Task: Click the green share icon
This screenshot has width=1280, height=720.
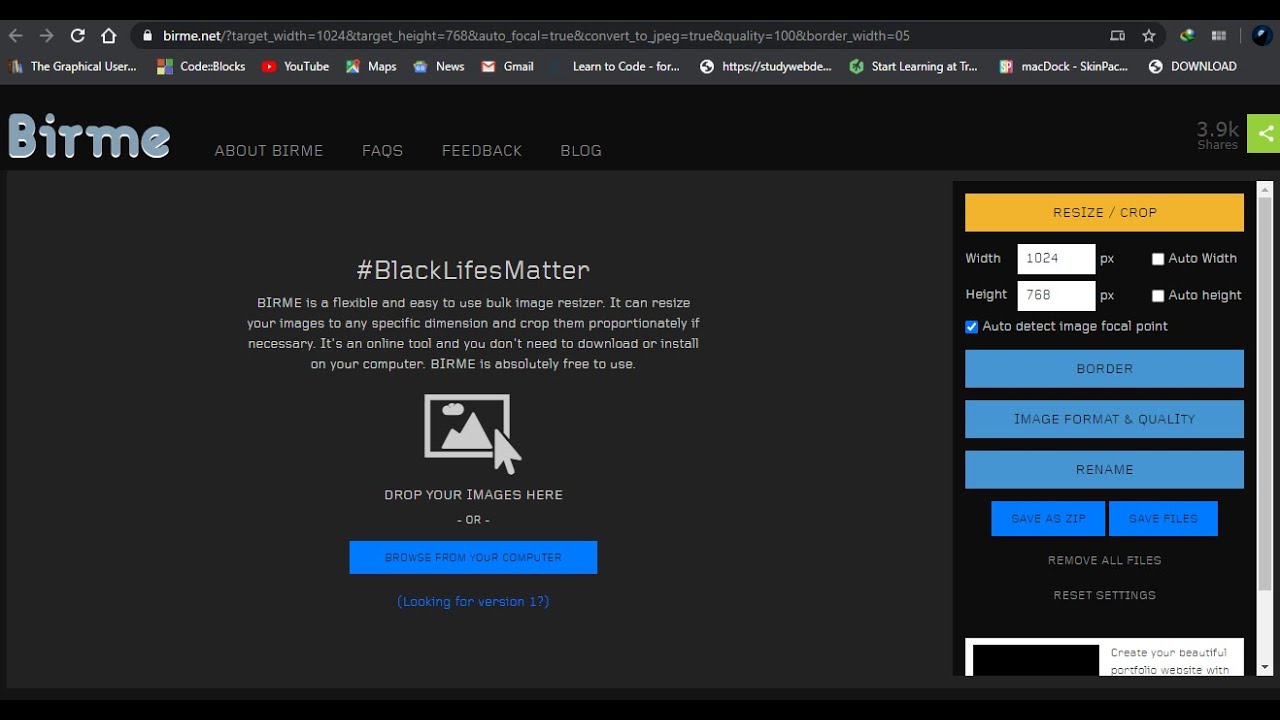Action: (x=1264, y=133)
